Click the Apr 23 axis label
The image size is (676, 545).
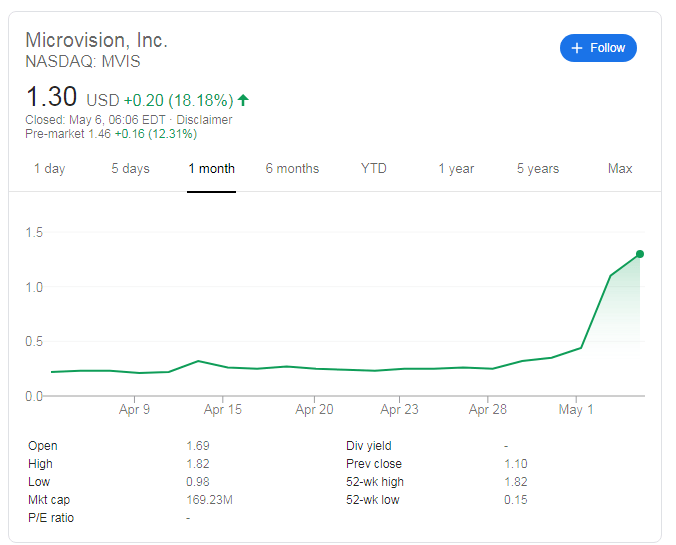(x=399, y=409)
